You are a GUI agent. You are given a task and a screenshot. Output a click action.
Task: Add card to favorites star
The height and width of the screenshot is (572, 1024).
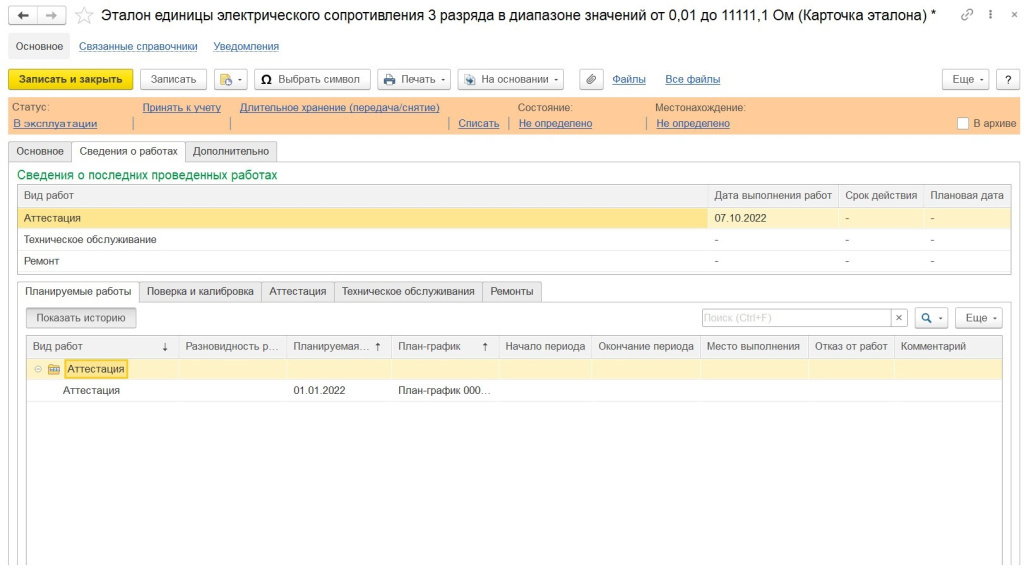pos(84,16)
